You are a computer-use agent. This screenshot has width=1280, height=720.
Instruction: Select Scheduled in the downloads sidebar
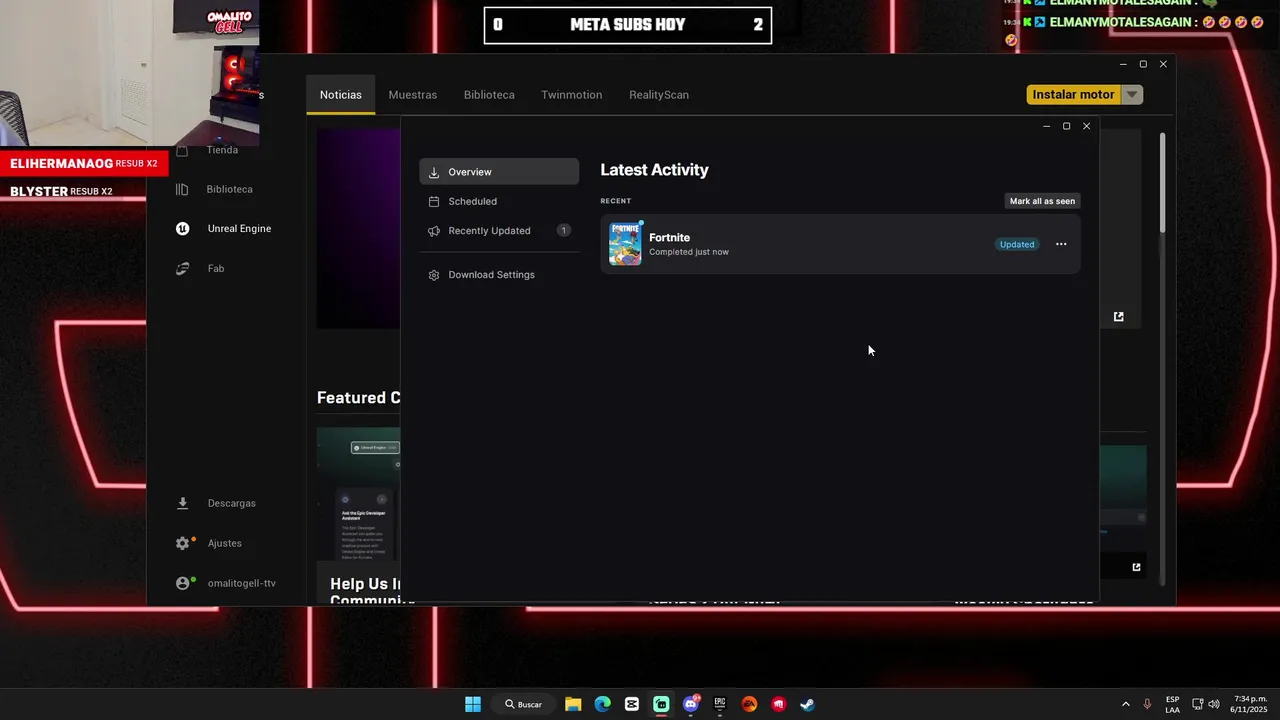coord(499,201)
